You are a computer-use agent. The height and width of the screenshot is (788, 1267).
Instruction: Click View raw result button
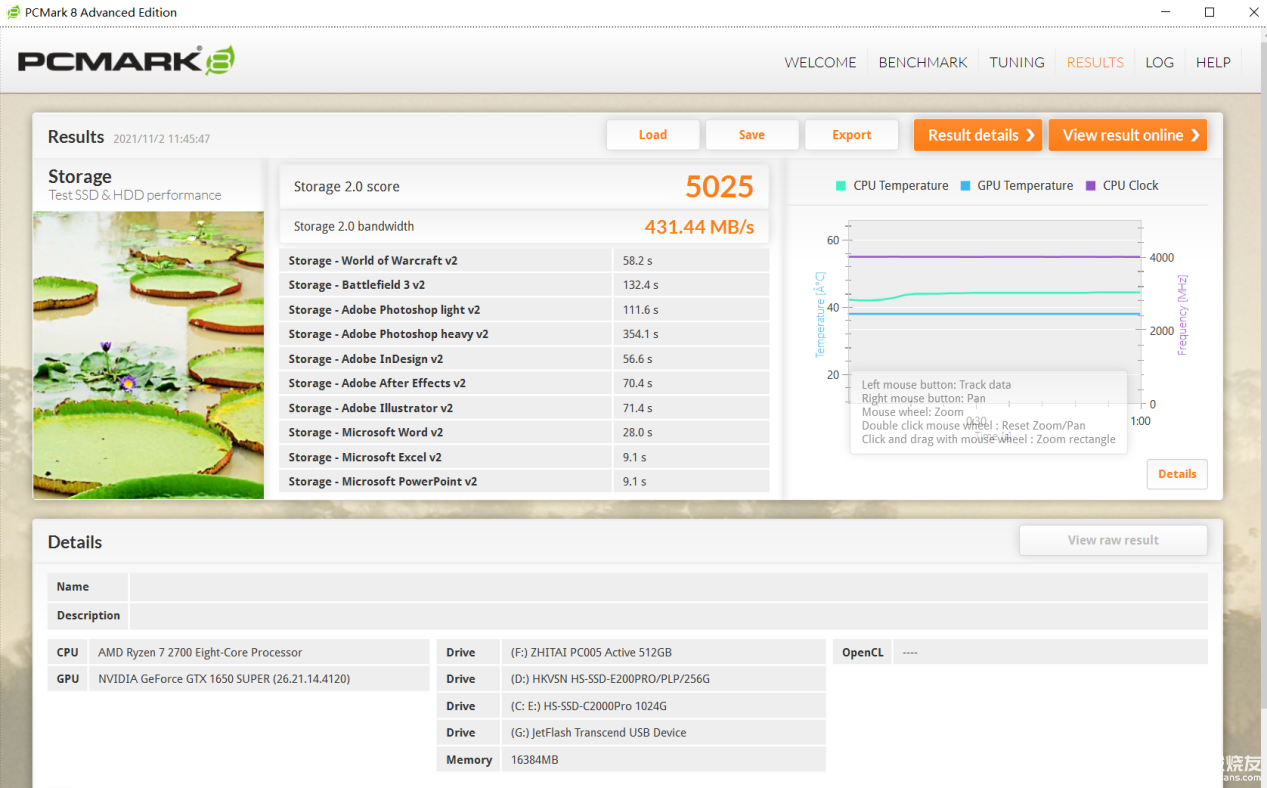tap(1113, 540)
